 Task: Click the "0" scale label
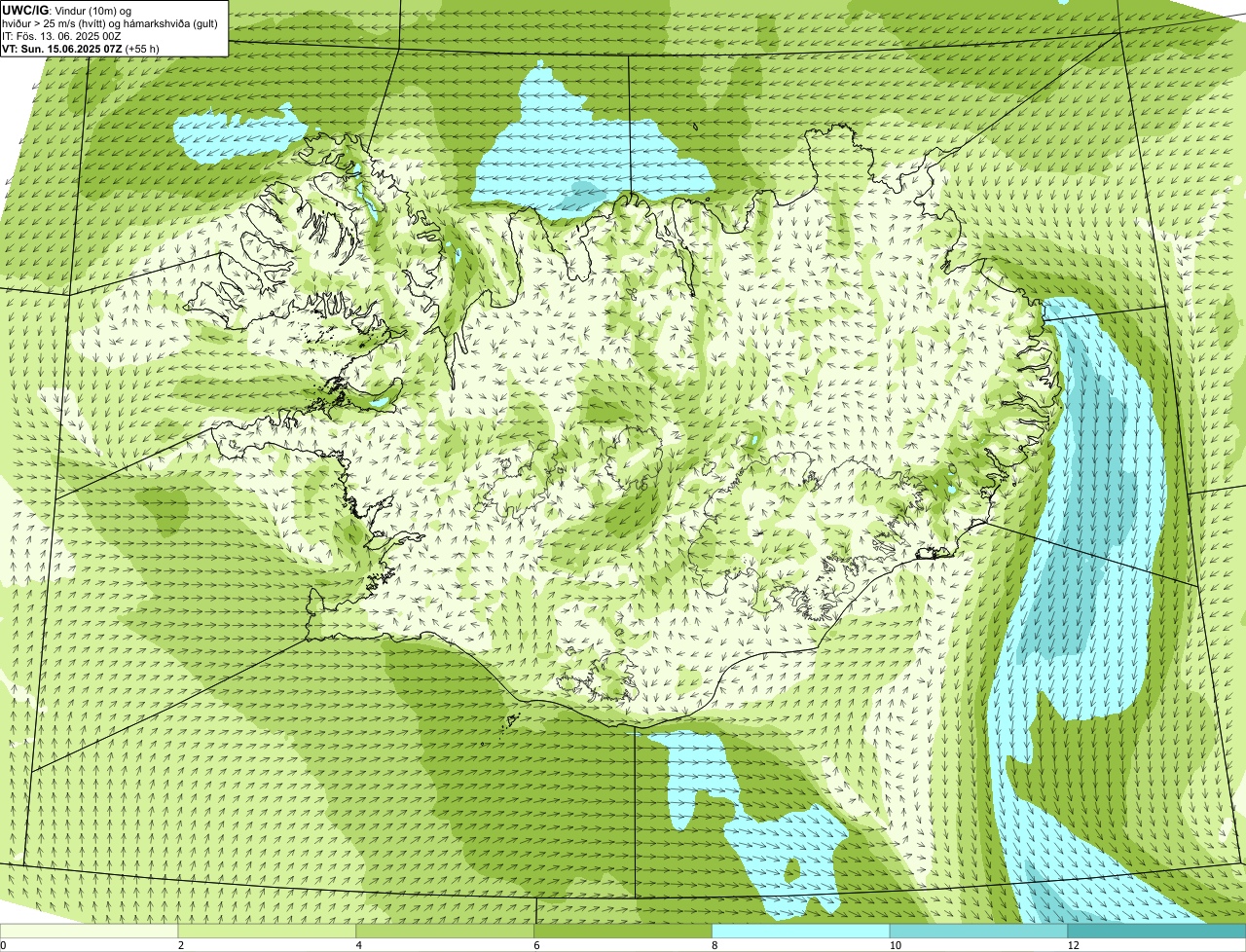tap(3, 945)
